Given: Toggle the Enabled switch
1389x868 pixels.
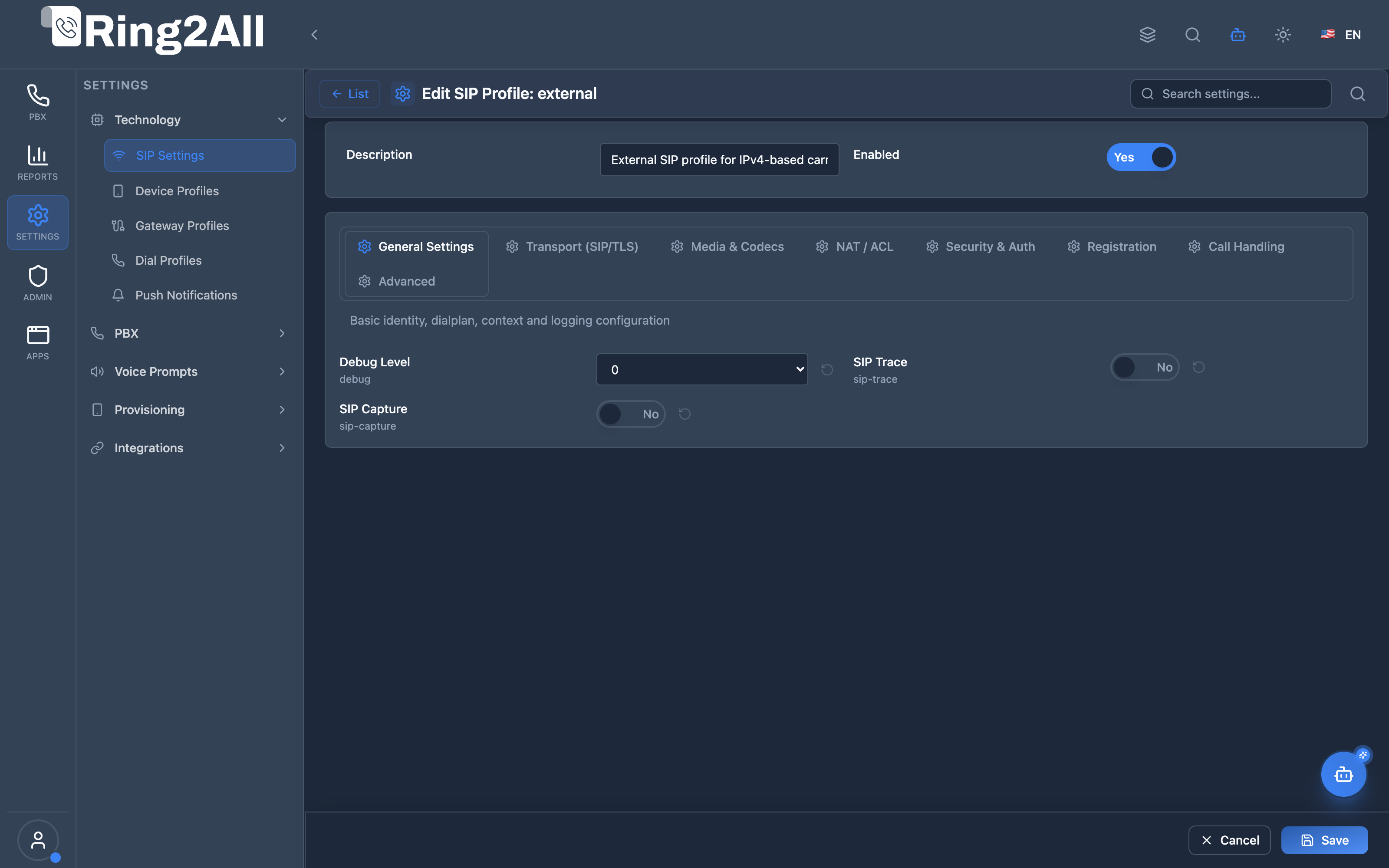Looking at the screenshot, I should pyautogui.click(x=1141, y=157).
